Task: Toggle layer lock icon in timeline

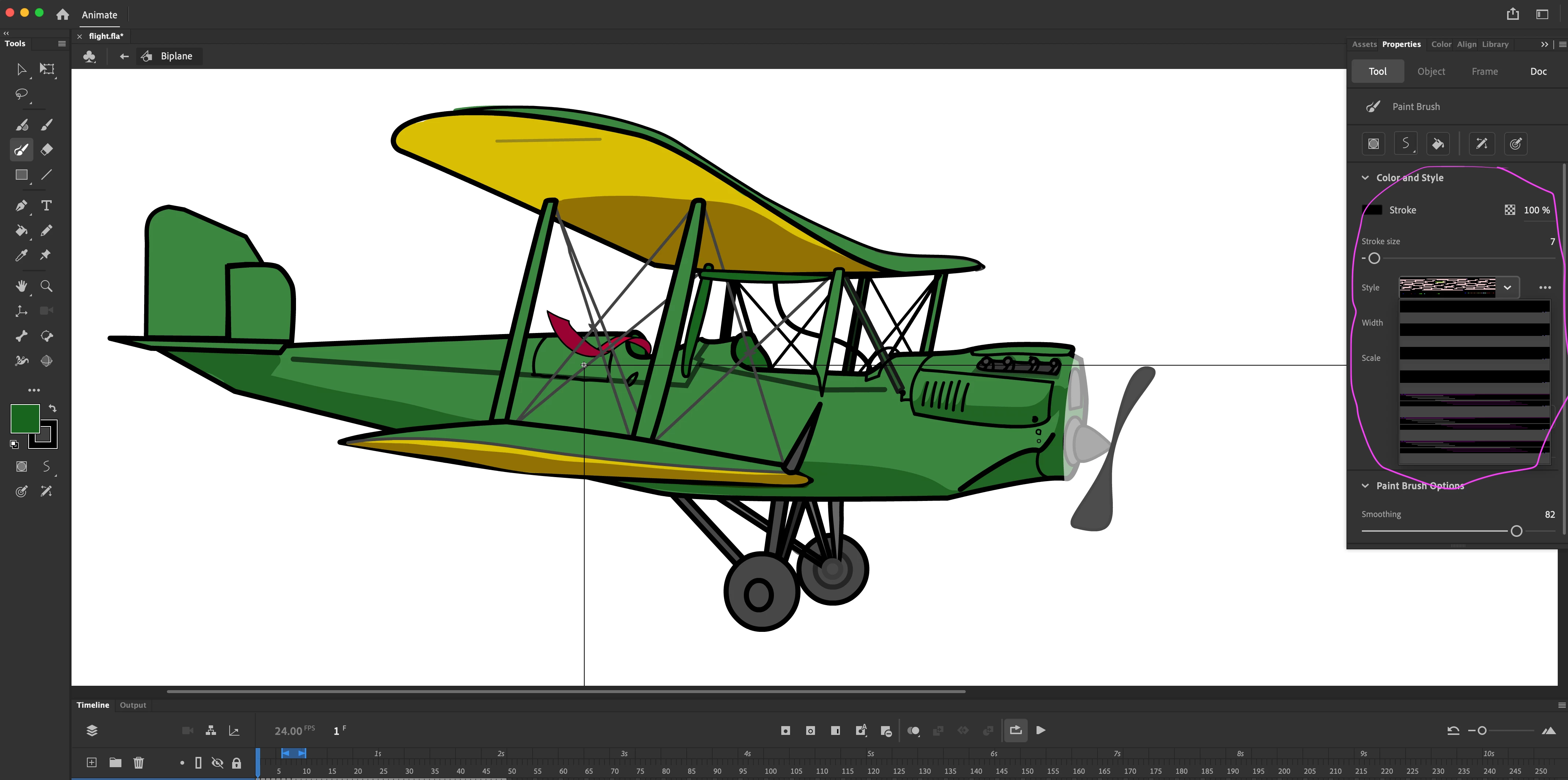Action: (237, 763)
